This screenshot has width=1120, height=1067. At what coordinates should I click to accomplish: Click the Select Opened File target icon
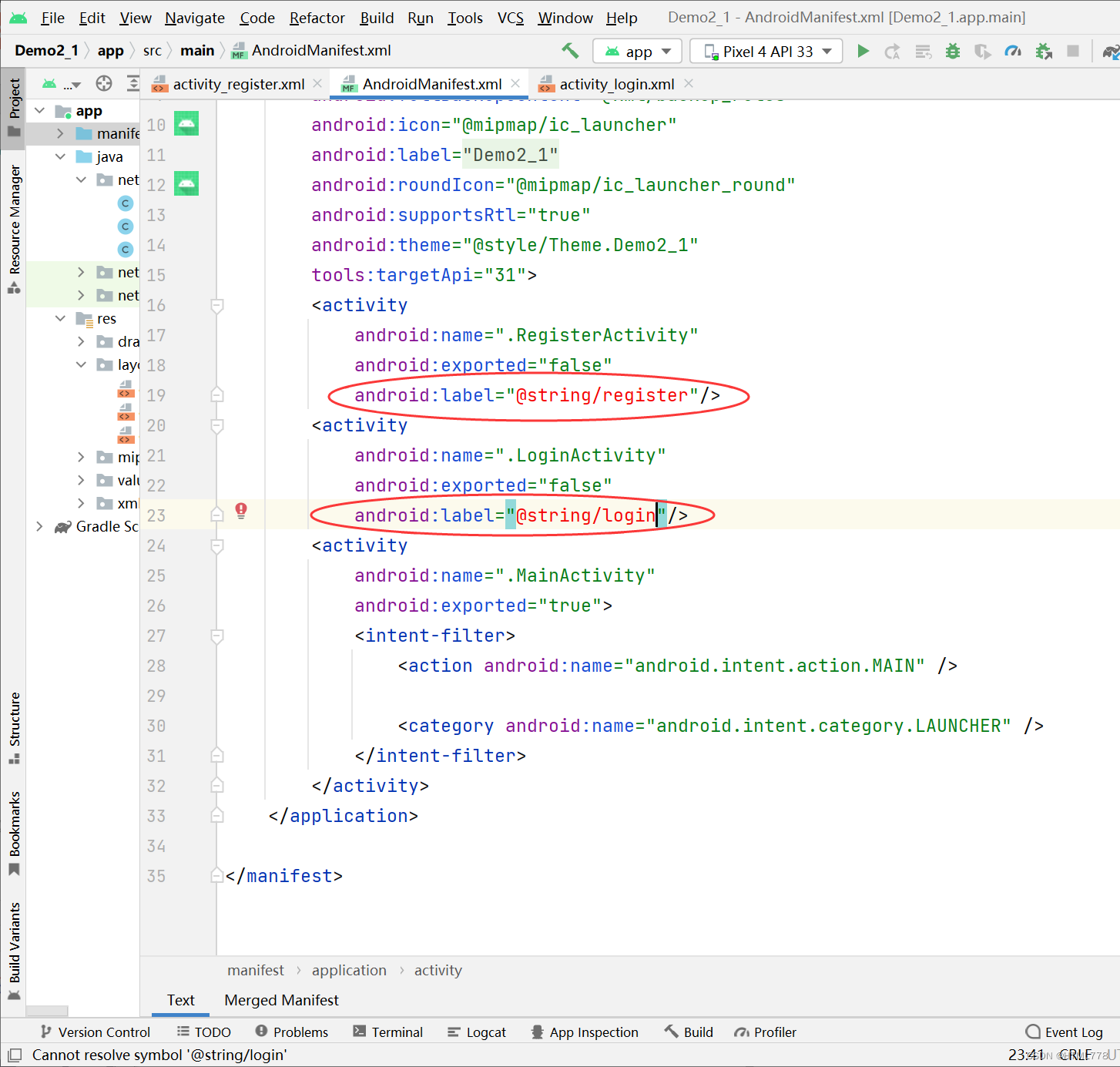point(104,83)
